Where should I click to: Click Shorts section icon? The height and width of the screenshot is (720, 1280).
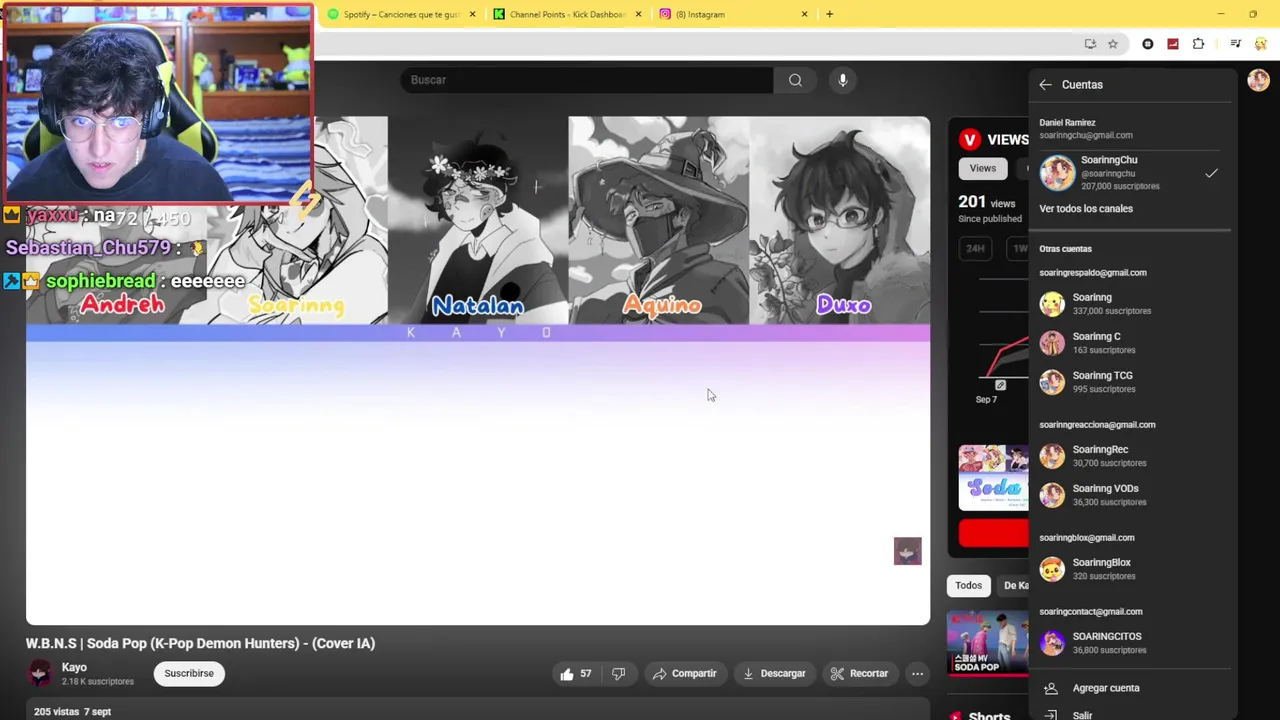tap(955, 716)
